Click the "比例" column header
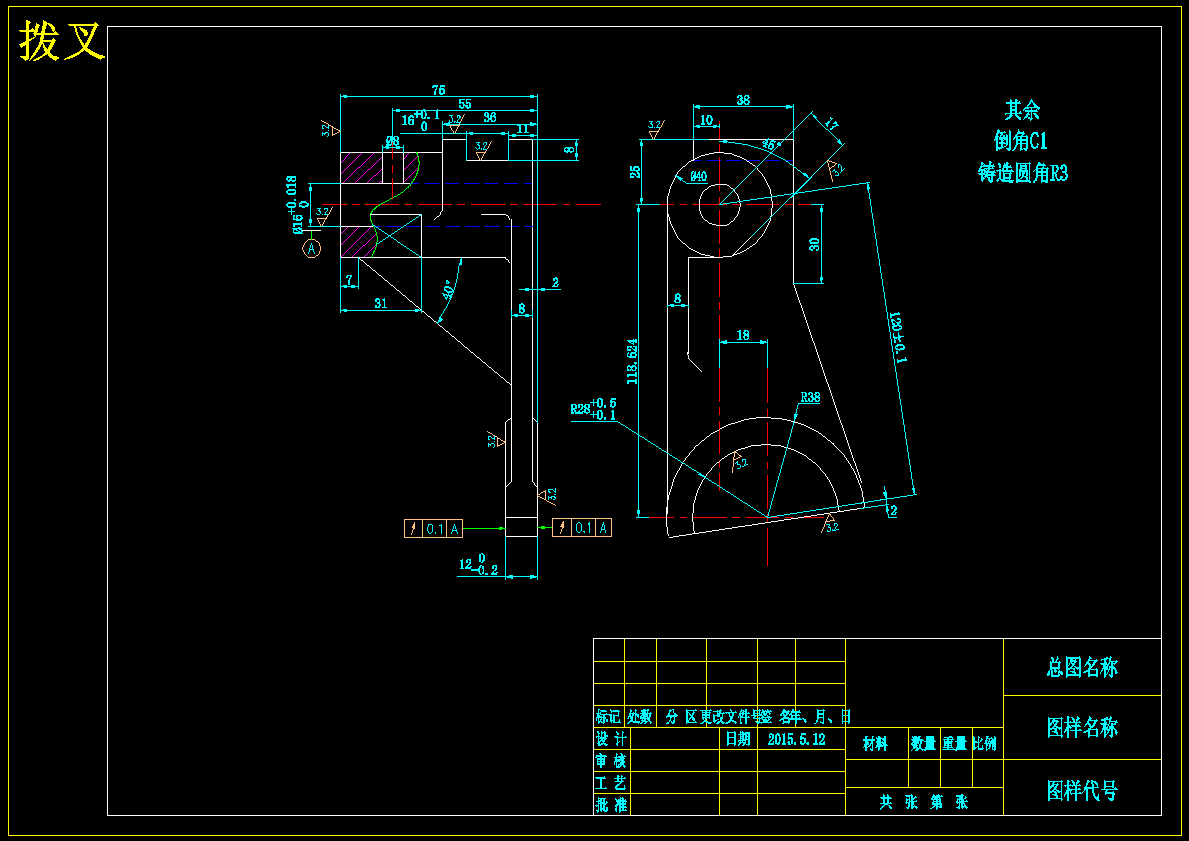 (x=984, y=744)
